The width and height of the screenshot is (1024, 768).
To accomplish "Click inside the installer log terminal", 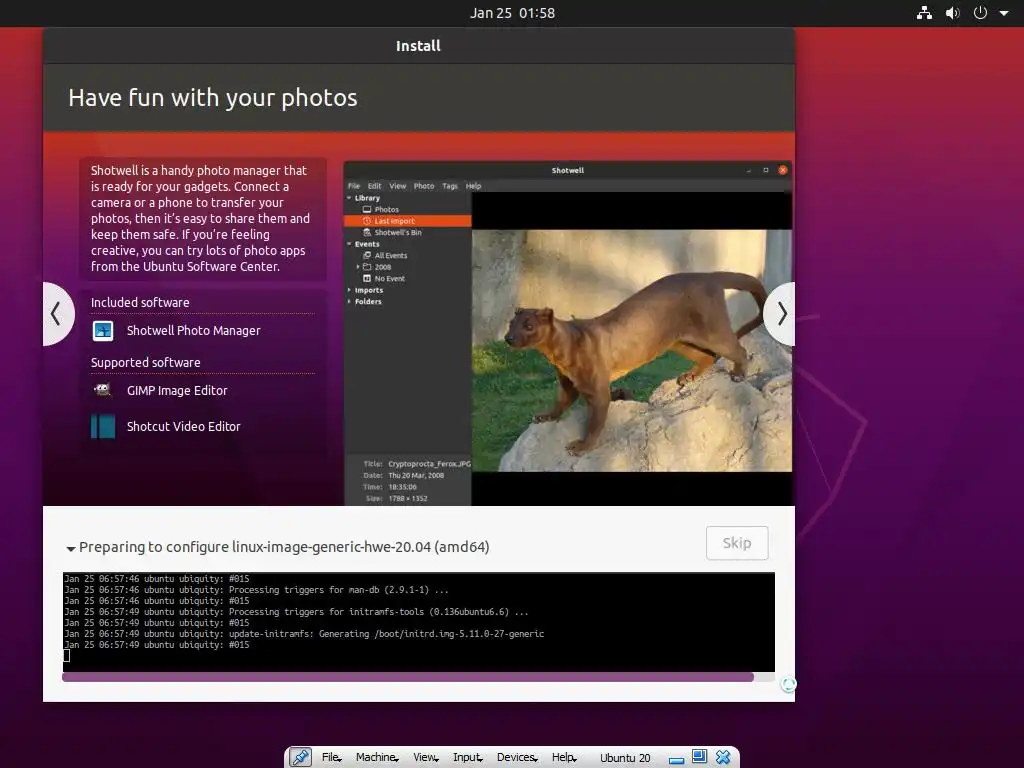I will pyautogui.click(x=418, y=622).
